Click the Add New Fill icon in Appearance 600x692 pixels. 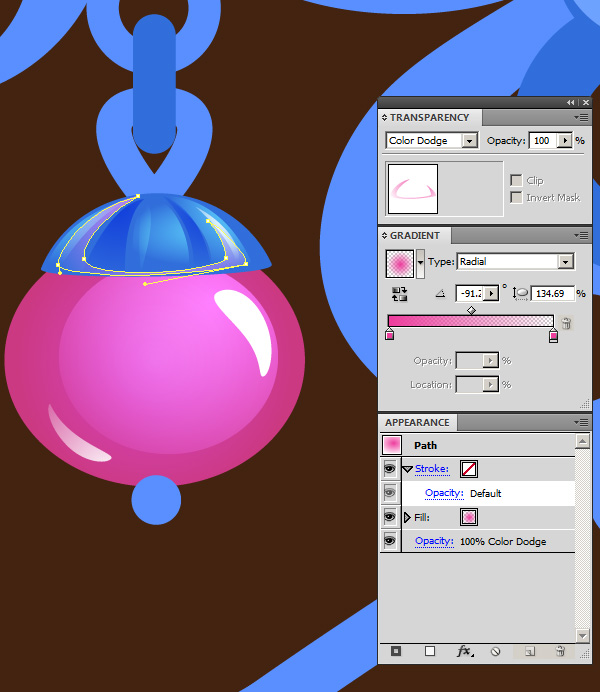click(430, 651)
